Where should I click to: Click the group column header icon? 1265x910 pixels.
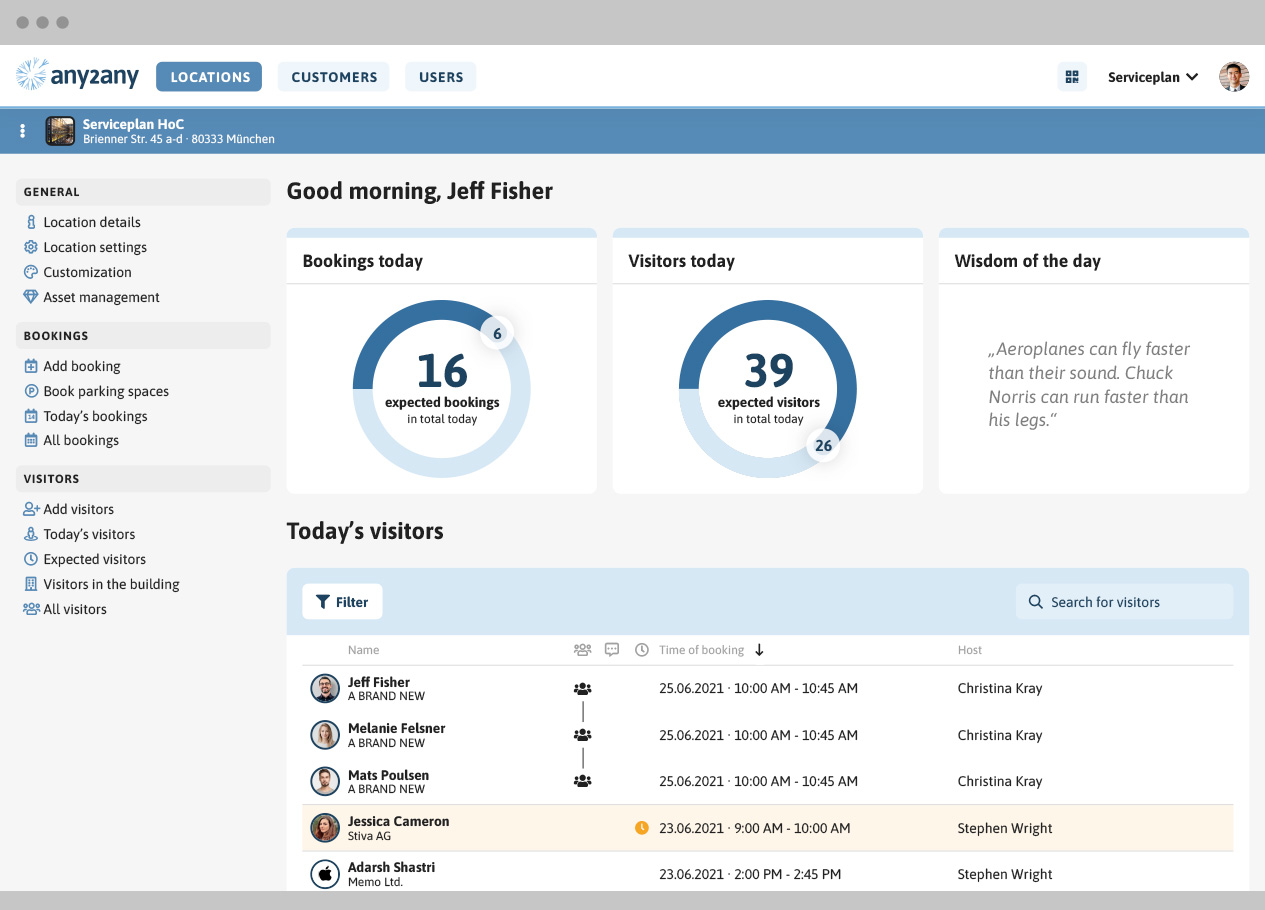click(582, 650)
